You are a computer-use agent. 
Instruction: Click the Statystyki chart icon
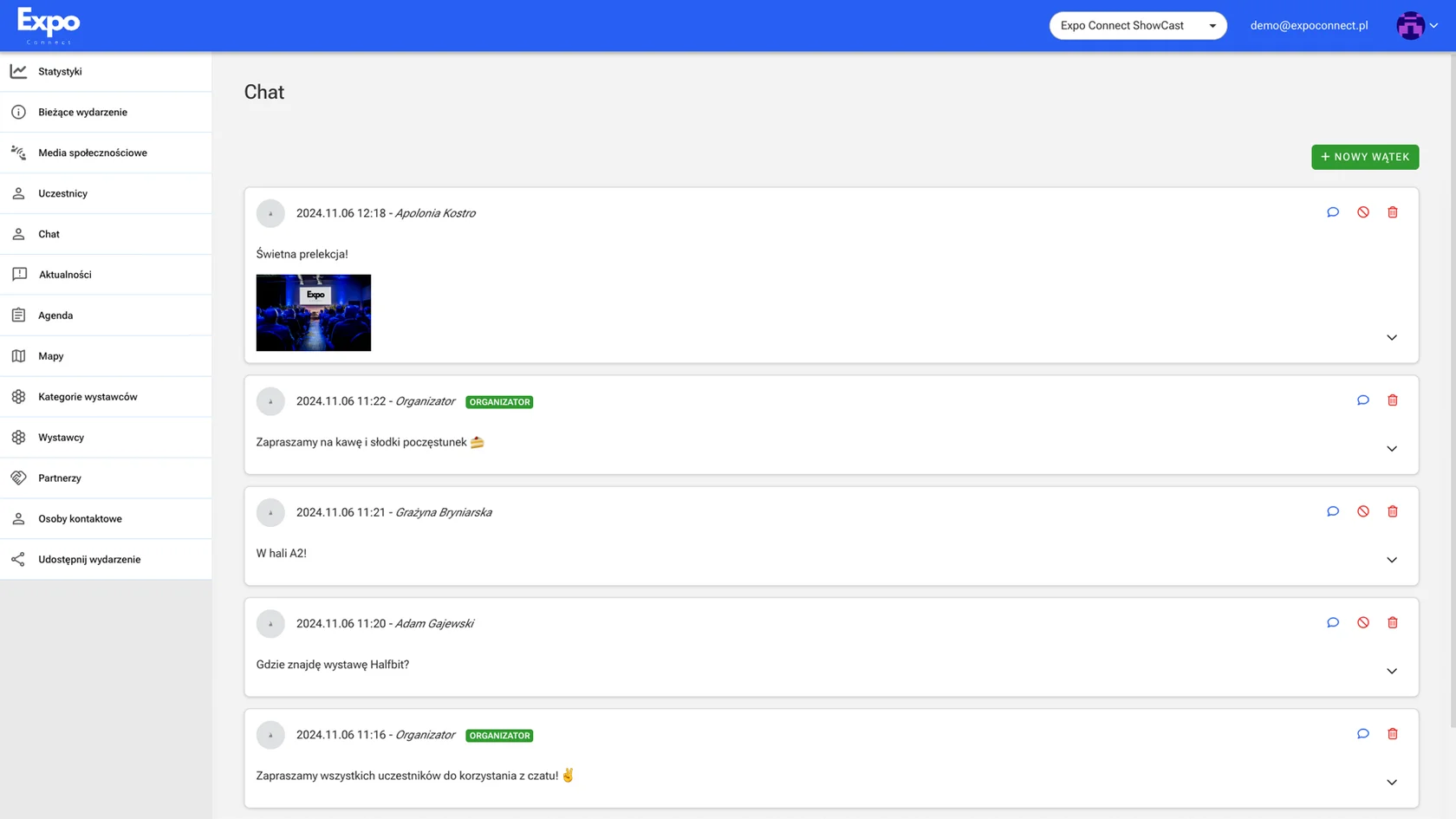click(18, 71)
